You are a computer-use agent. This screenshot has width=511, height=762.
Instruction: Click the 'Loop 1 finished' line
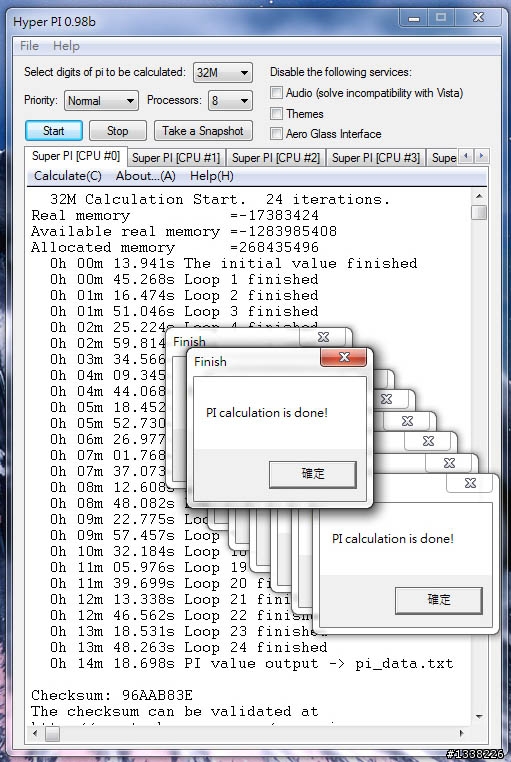(184, 279)
